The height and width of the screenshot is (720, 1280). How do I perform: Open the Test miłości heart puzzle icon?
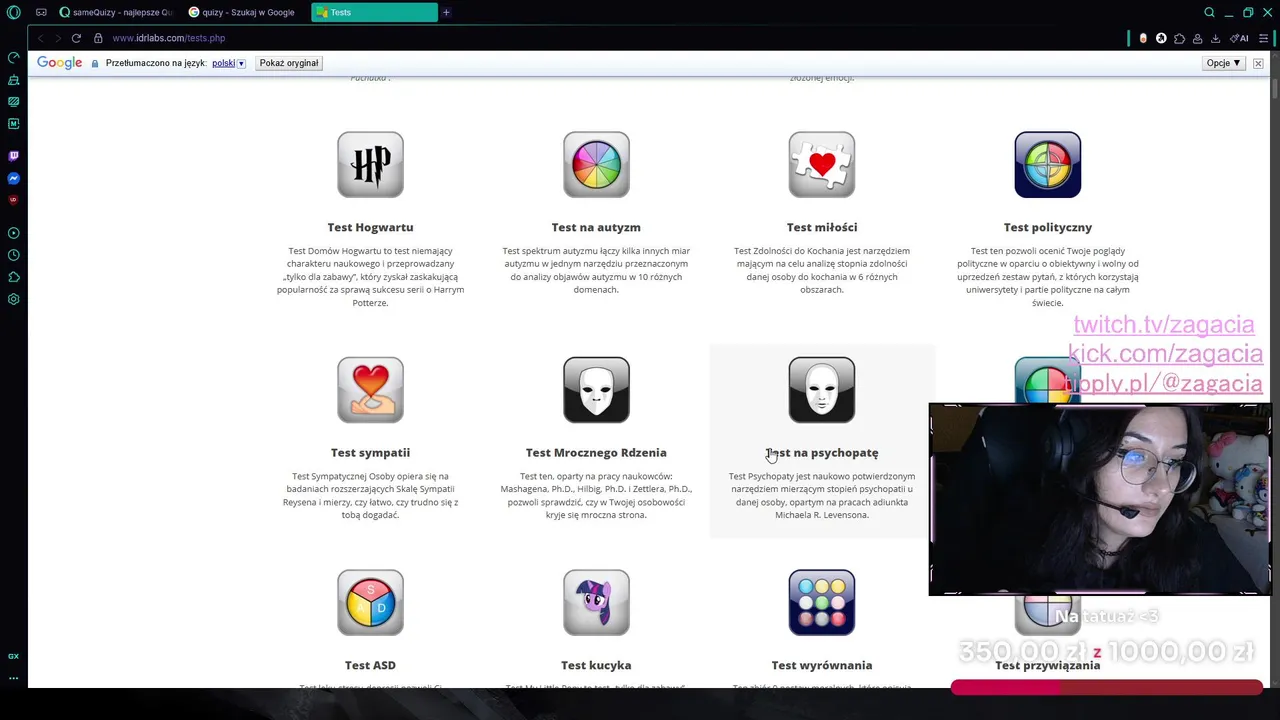822,164
